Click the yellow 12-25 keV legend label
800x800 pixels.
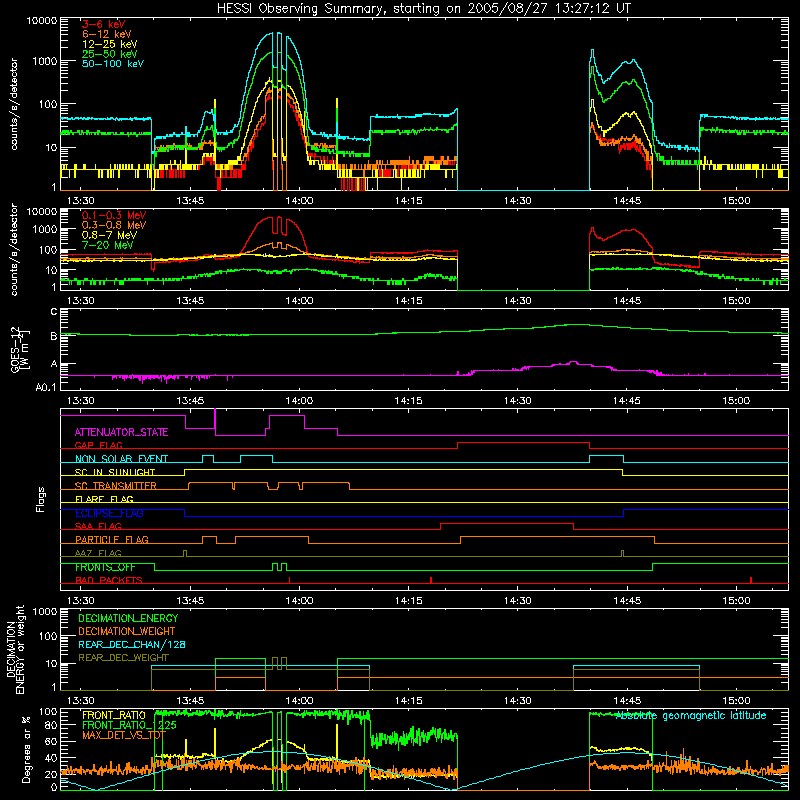click(109, 44)
